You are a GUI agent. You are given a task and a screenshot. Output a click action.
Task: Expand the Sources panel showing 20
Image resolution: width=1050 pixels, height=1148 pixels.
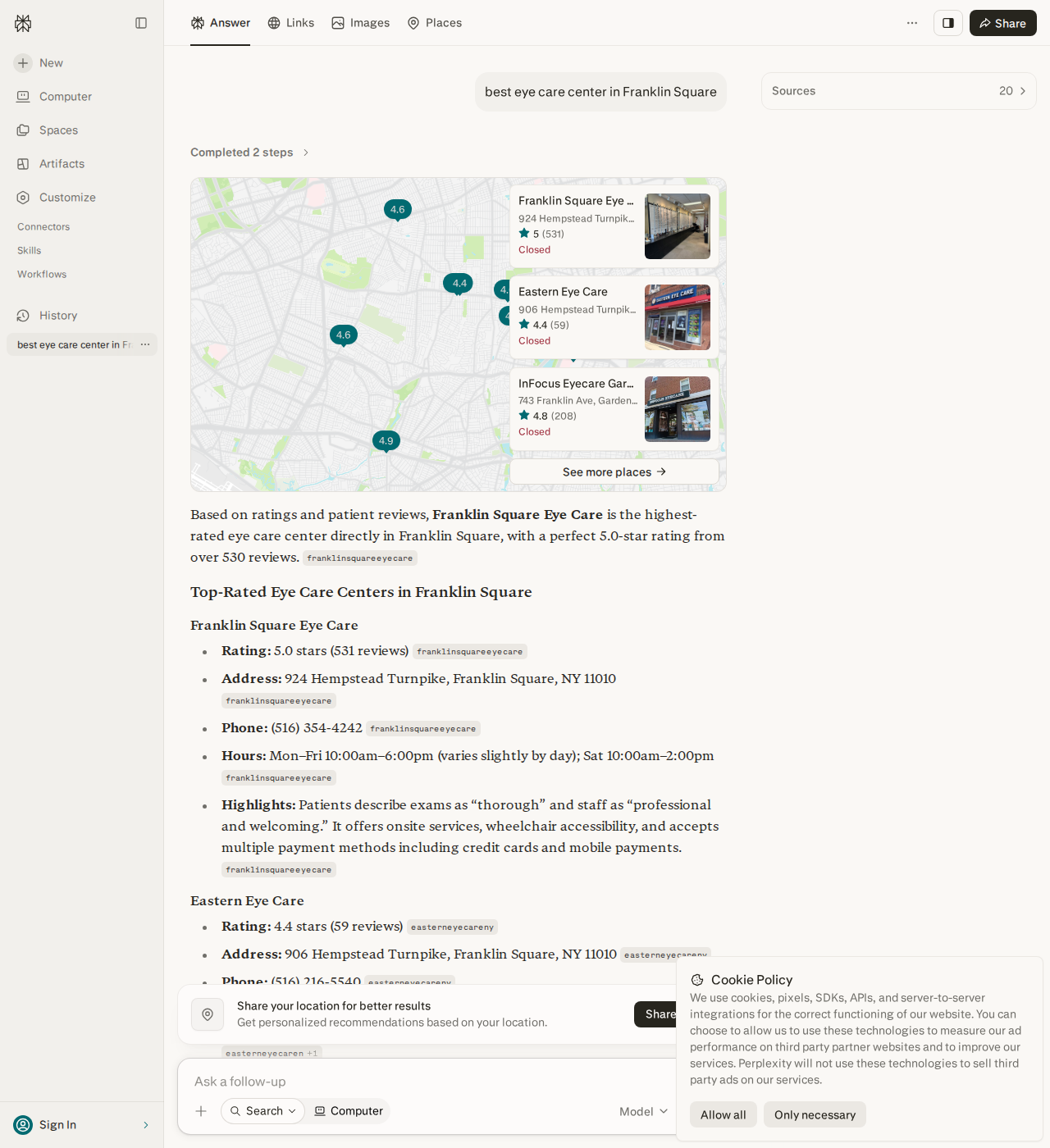[x=899, y=91]
